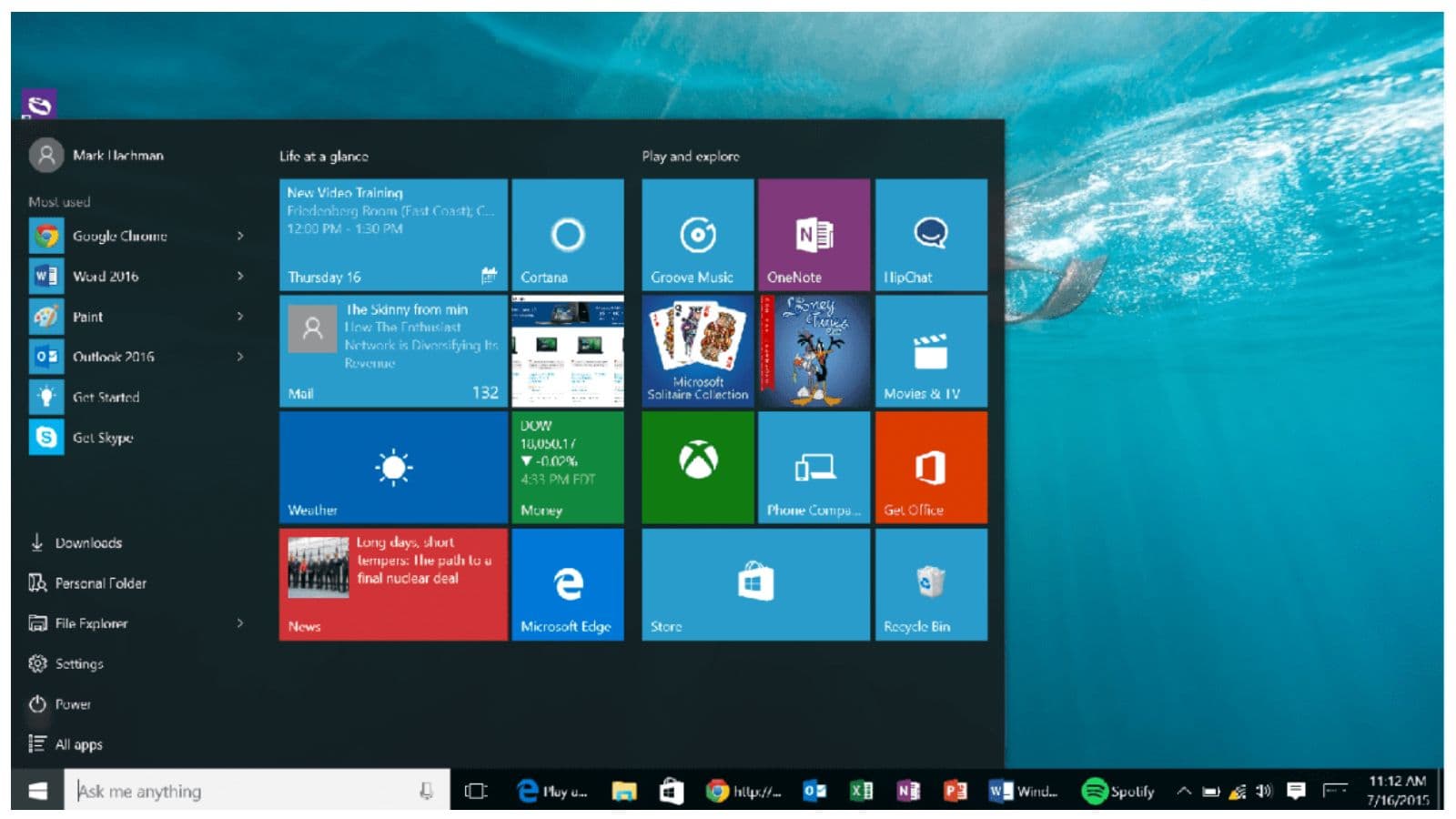Screen dimensions: 1456x819
Task: Launch Movies & TV
Action: [x=930, y=350]
